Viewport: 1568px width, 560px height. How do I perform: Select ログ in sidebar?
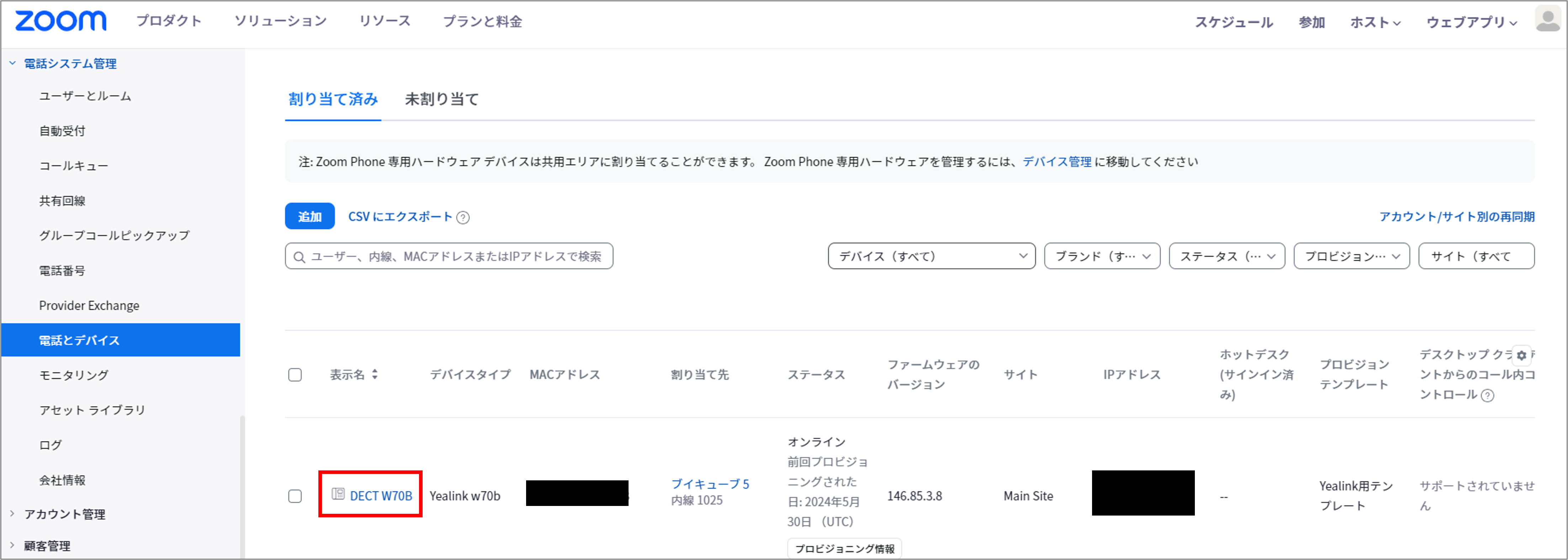tap(51, 445)
